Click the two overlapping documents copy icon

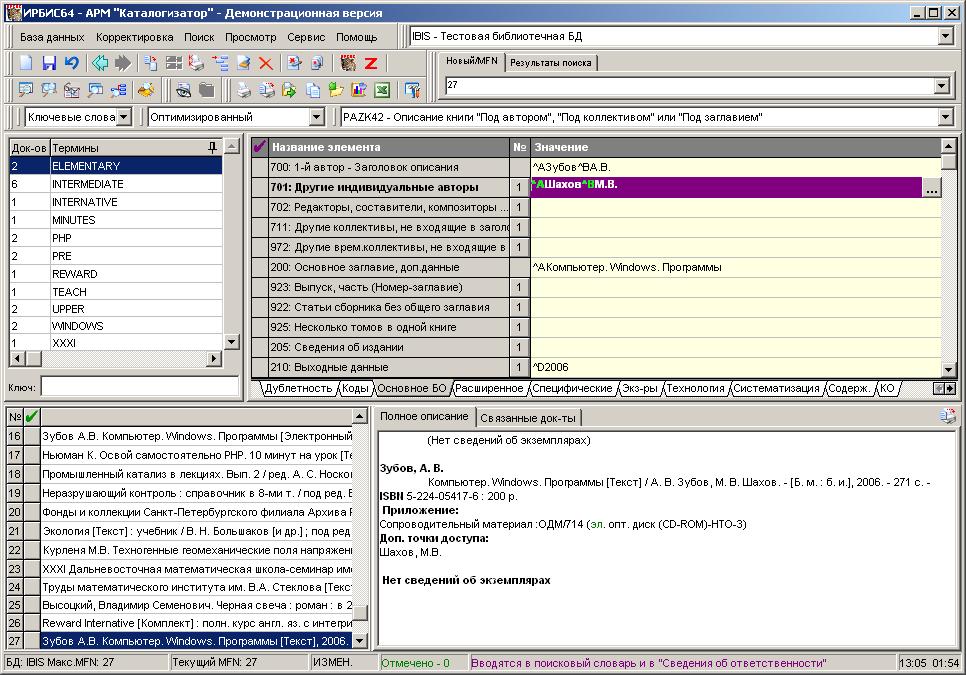click(313, 90)
